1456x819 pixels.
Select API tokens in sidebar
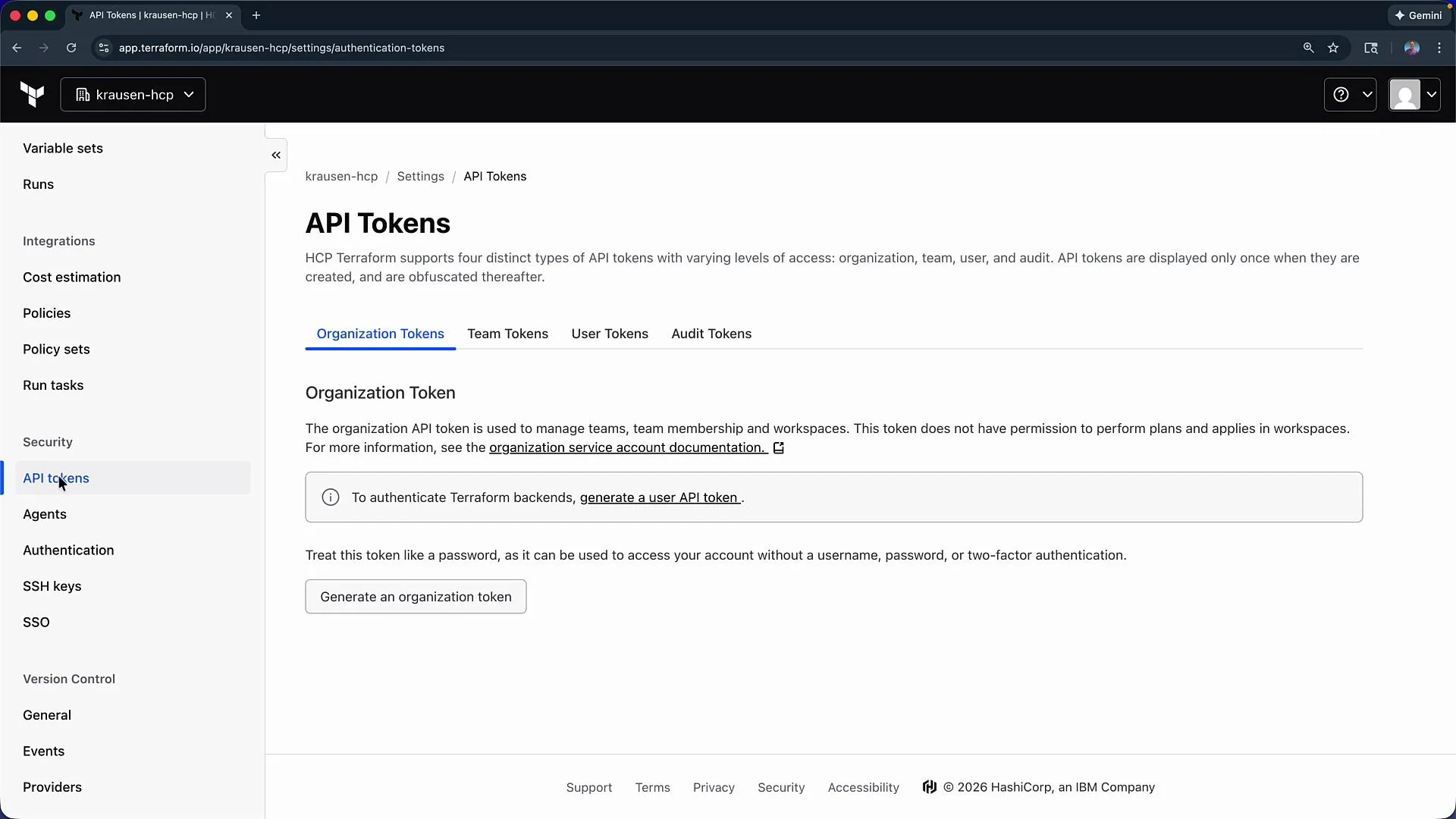[133, 478]
